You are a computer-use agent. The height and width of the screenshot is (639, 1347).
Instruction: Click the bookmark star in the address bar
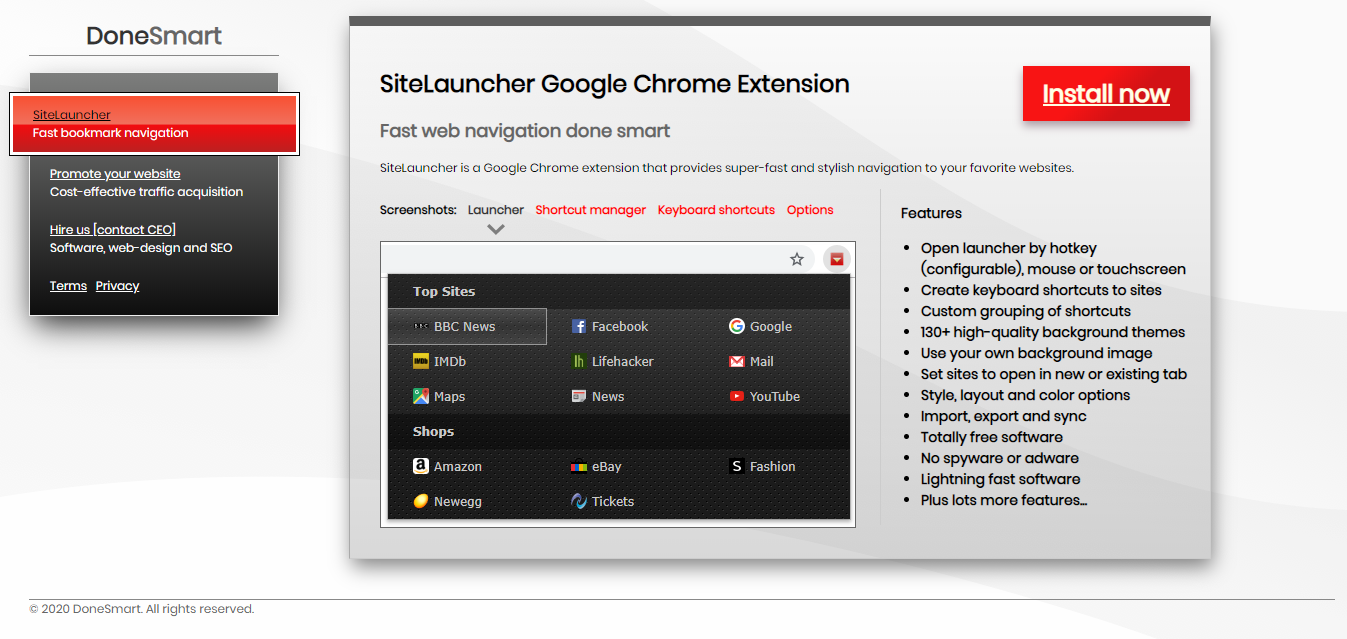pyautogui.click(x=797, y=258)
